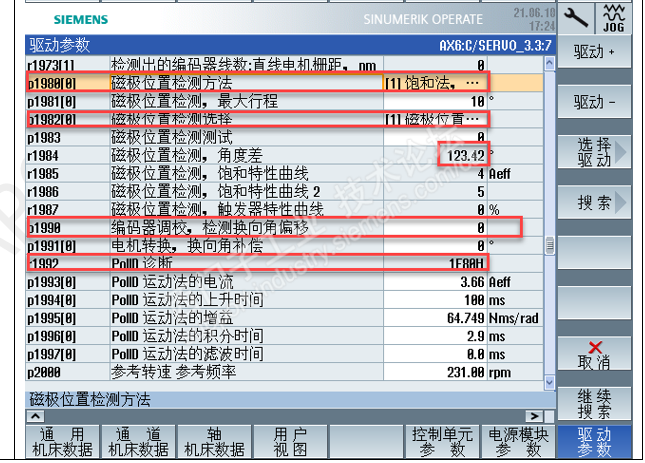Select parameter row r1984
This screenshot has height=463, width=645.
284,155
